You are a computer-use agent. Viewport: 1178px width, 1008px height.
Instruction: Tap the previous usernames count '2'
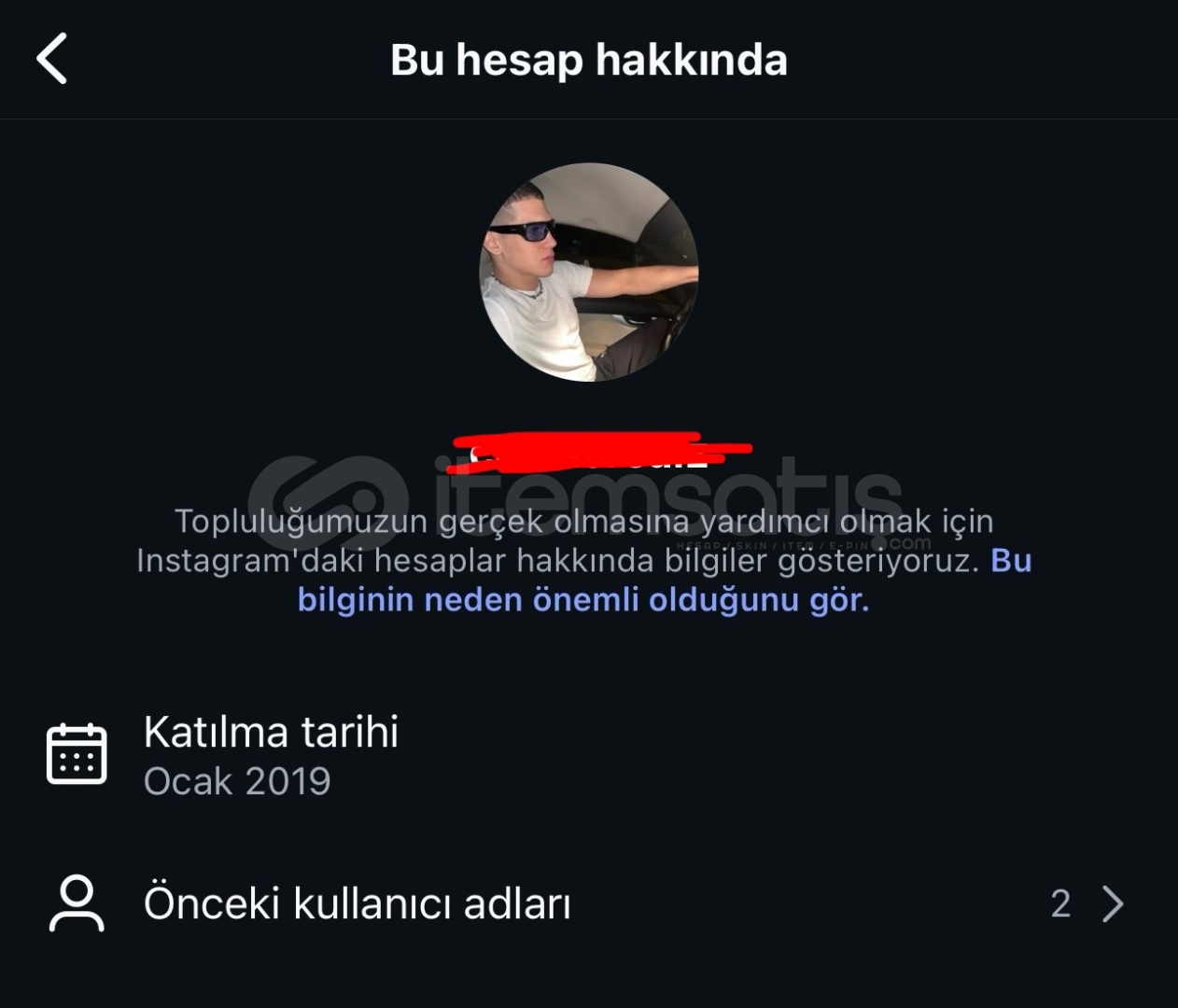point(1060,903)
